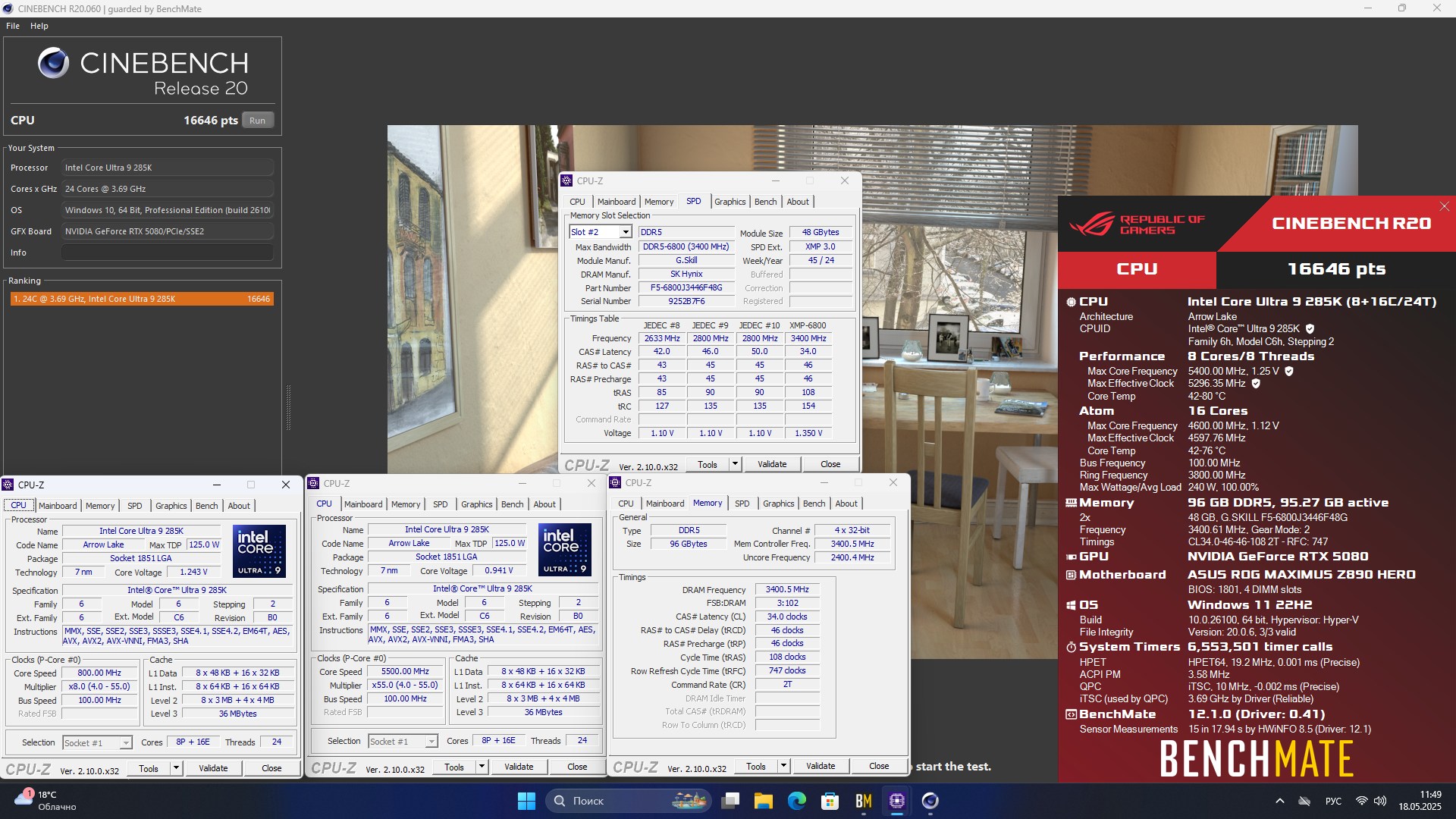
Task: Open File Explorer from the taskbar
Action: coord(764,801)
